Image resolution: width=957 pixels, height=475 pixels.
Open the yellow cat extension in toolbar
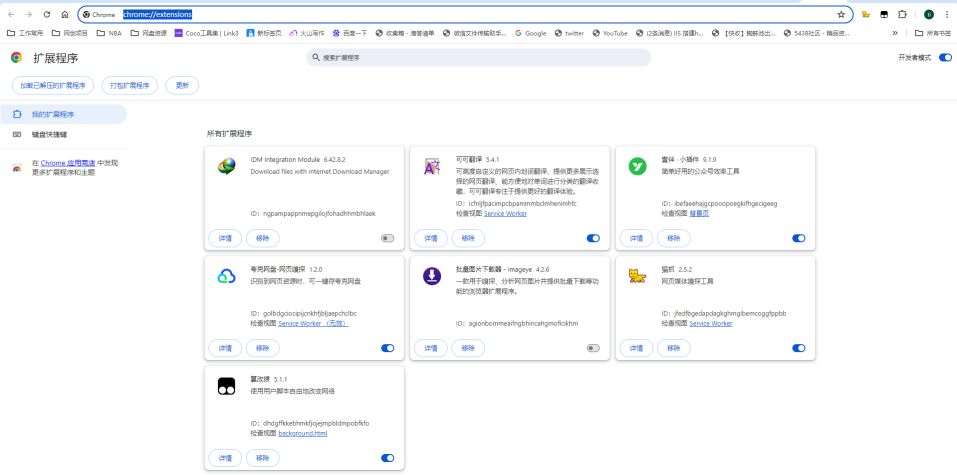point(865,14)
